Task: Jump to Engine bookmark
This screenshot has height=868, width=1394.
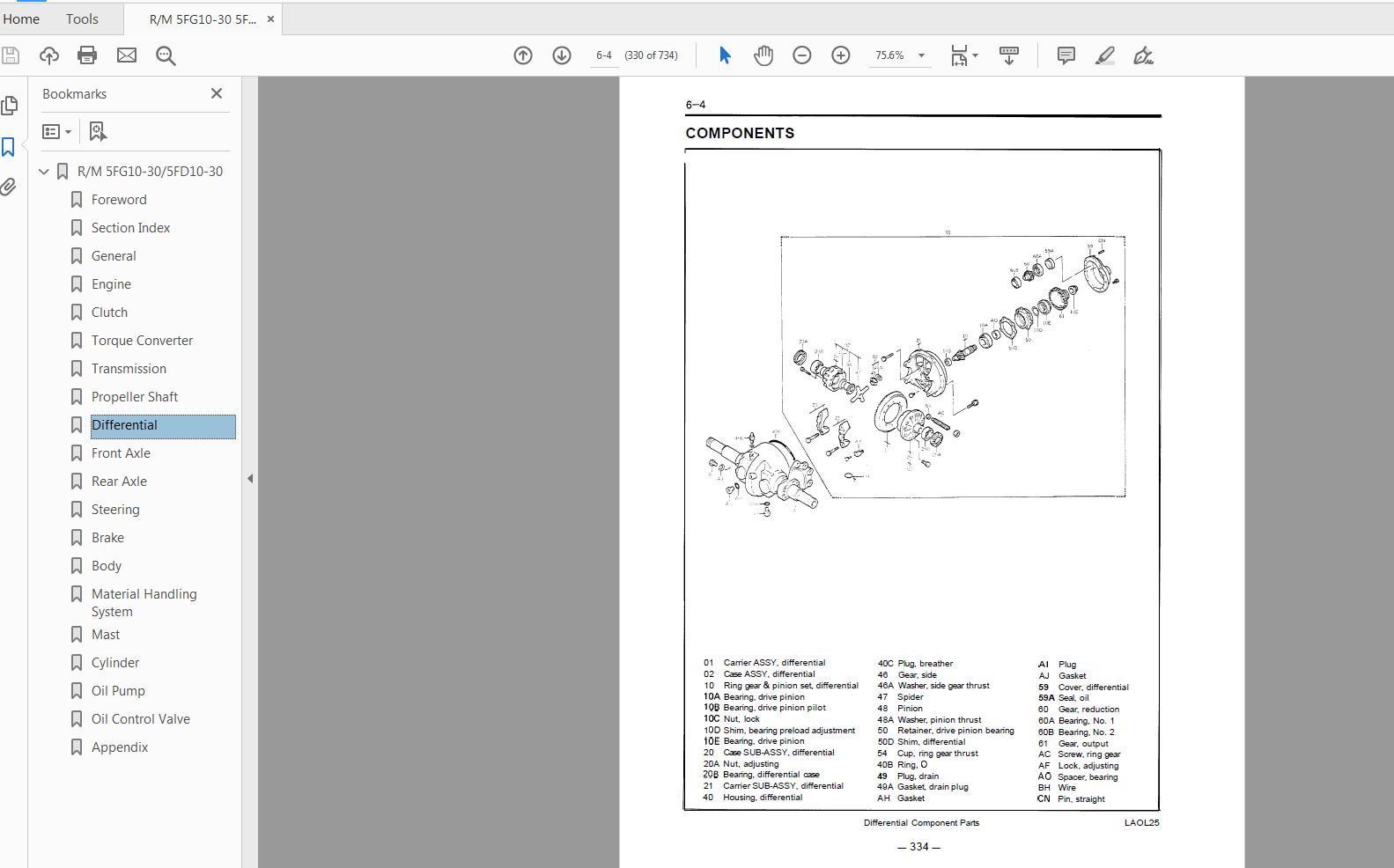Action: (x=111, y=284)
